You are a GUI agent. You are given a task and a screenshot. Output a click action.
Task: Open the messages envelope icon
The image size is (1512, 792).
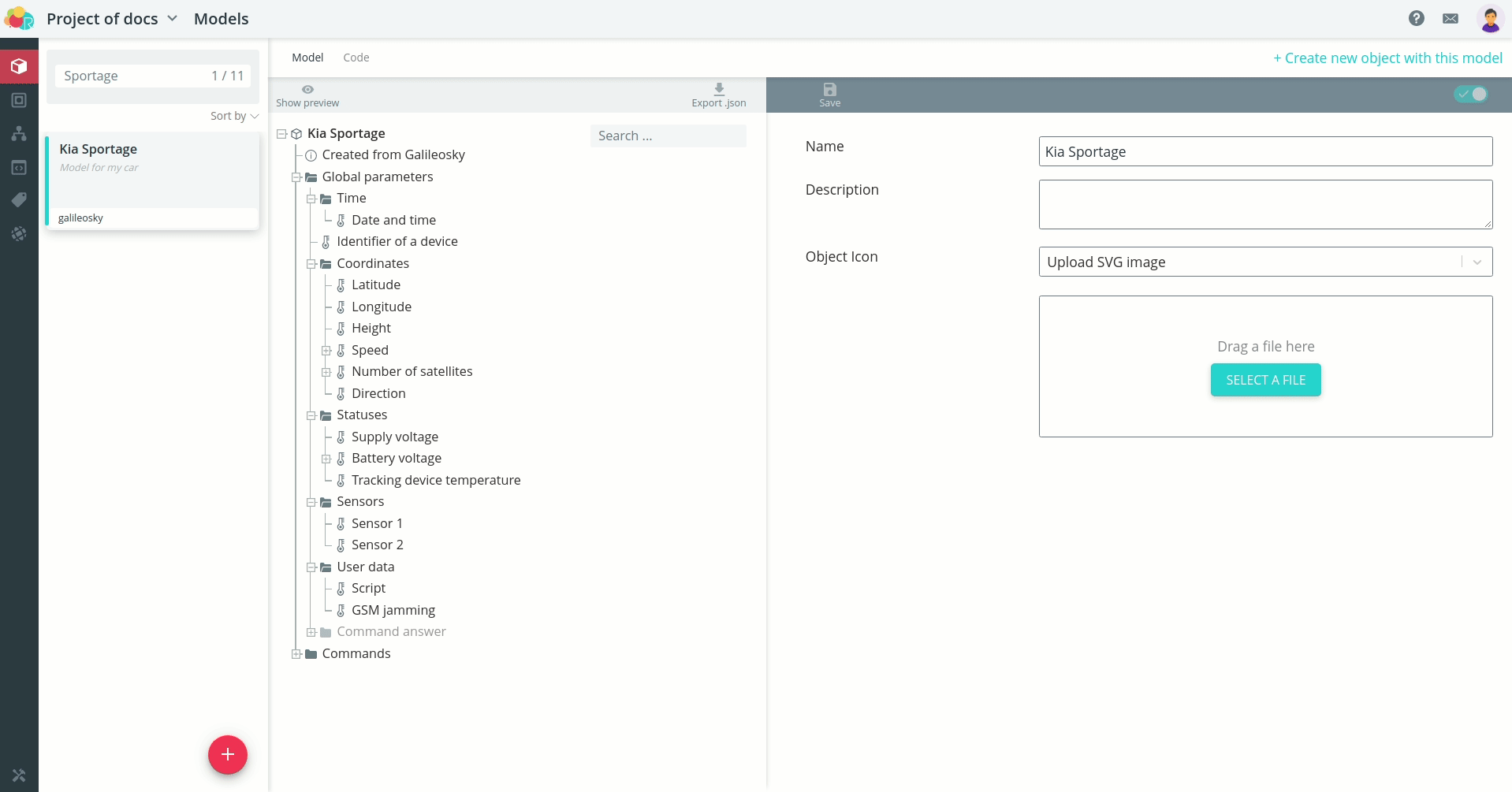tap(1451, 18)
